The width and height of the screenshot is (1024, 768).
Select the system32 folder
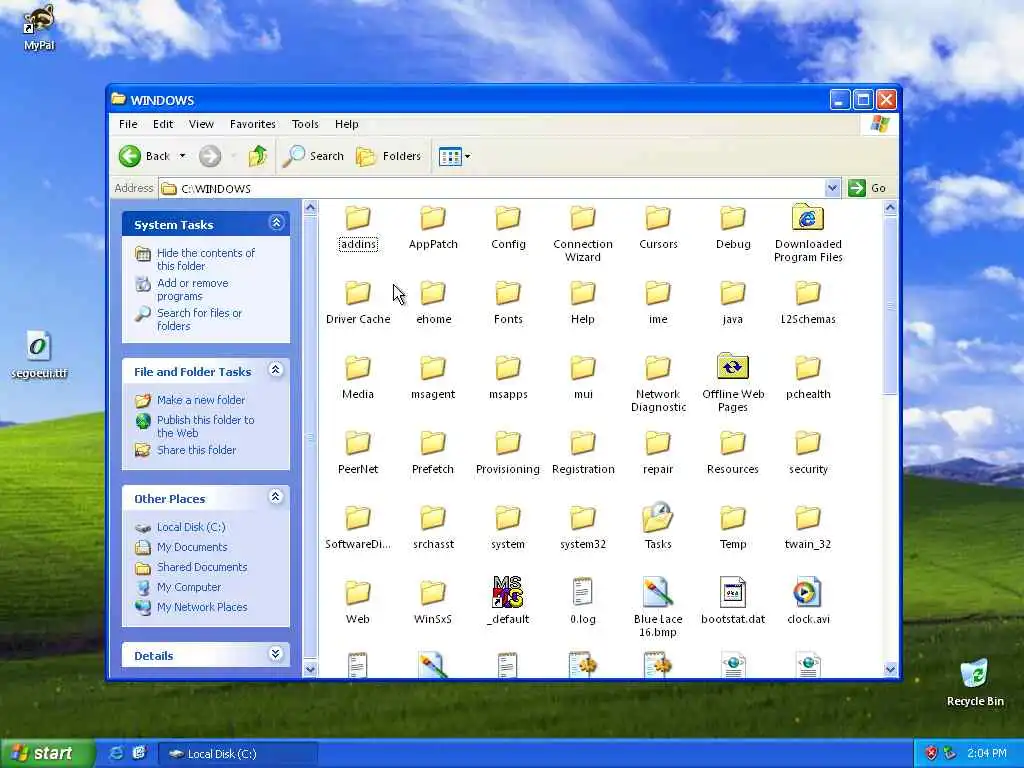[x=583, y=528]
